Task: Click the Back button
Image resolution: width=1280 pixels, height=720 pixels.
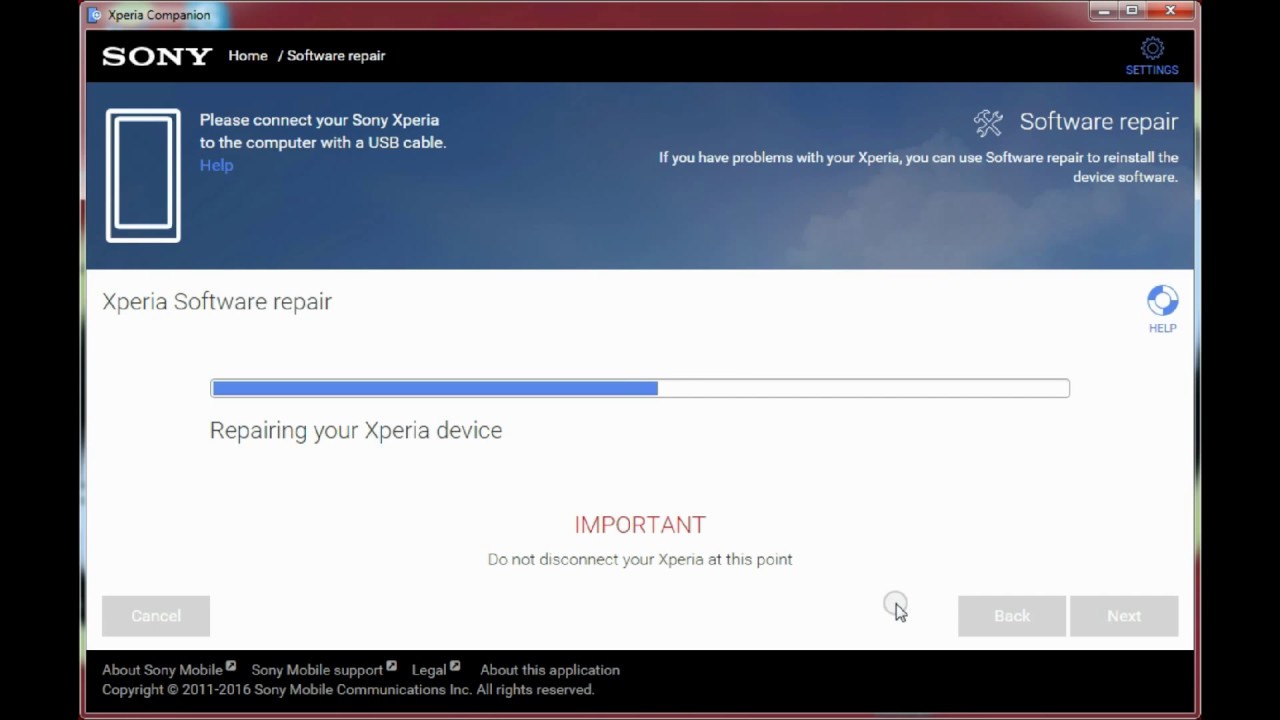Action: (x=1012, y=616)
